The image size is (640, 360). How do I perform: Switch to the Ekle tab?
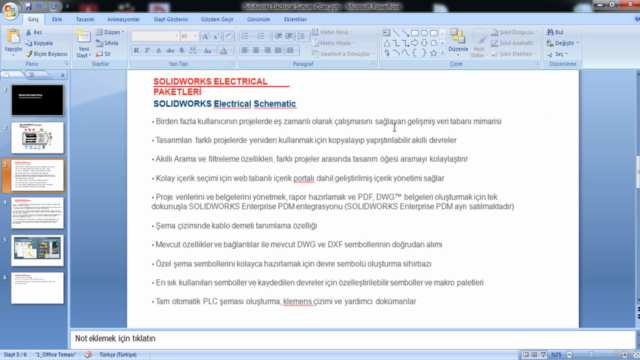(57, 19)
